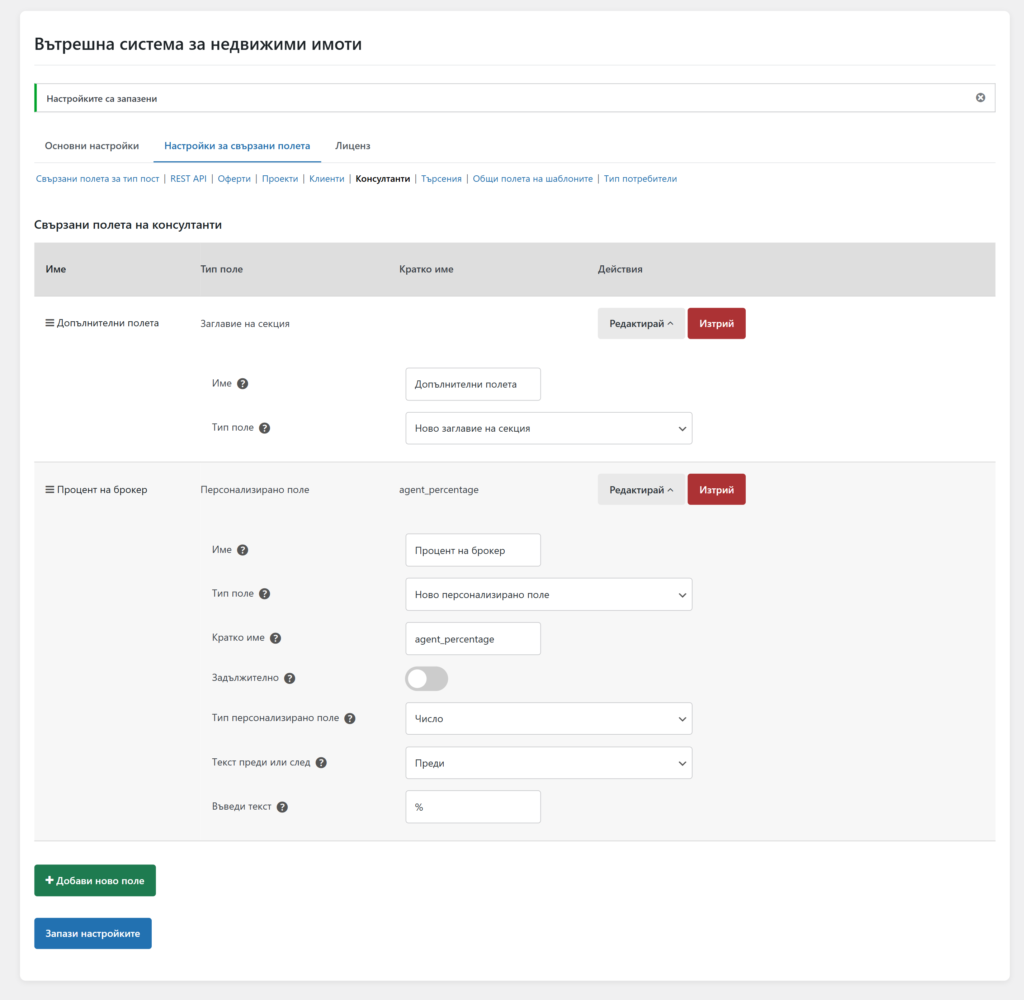This screenshot has height=1000, width=1024.
Task: Click help icon beside Въведи текст
Action: point(282,807)
